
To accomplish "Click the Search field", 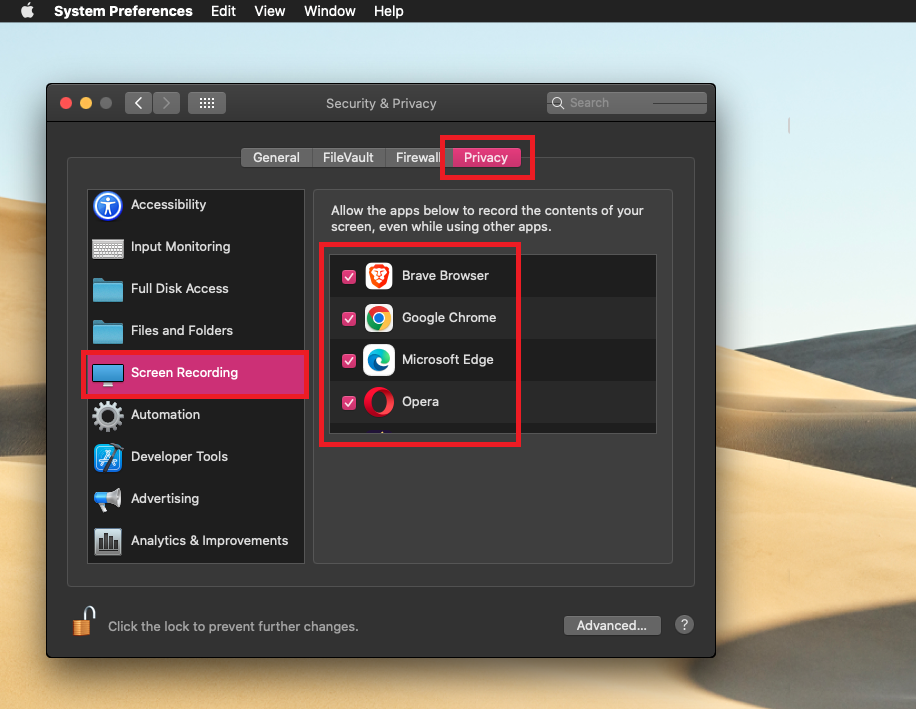I will click(627, 103).
